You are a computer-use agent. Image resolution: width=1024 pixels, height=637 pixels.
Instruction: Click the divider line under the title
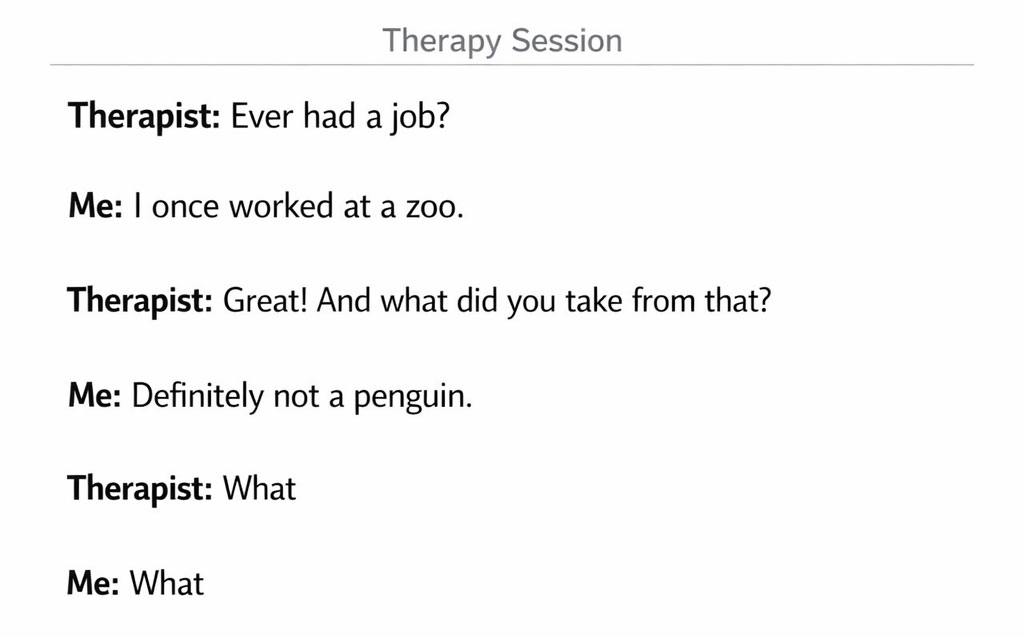(x=512, y=65)
